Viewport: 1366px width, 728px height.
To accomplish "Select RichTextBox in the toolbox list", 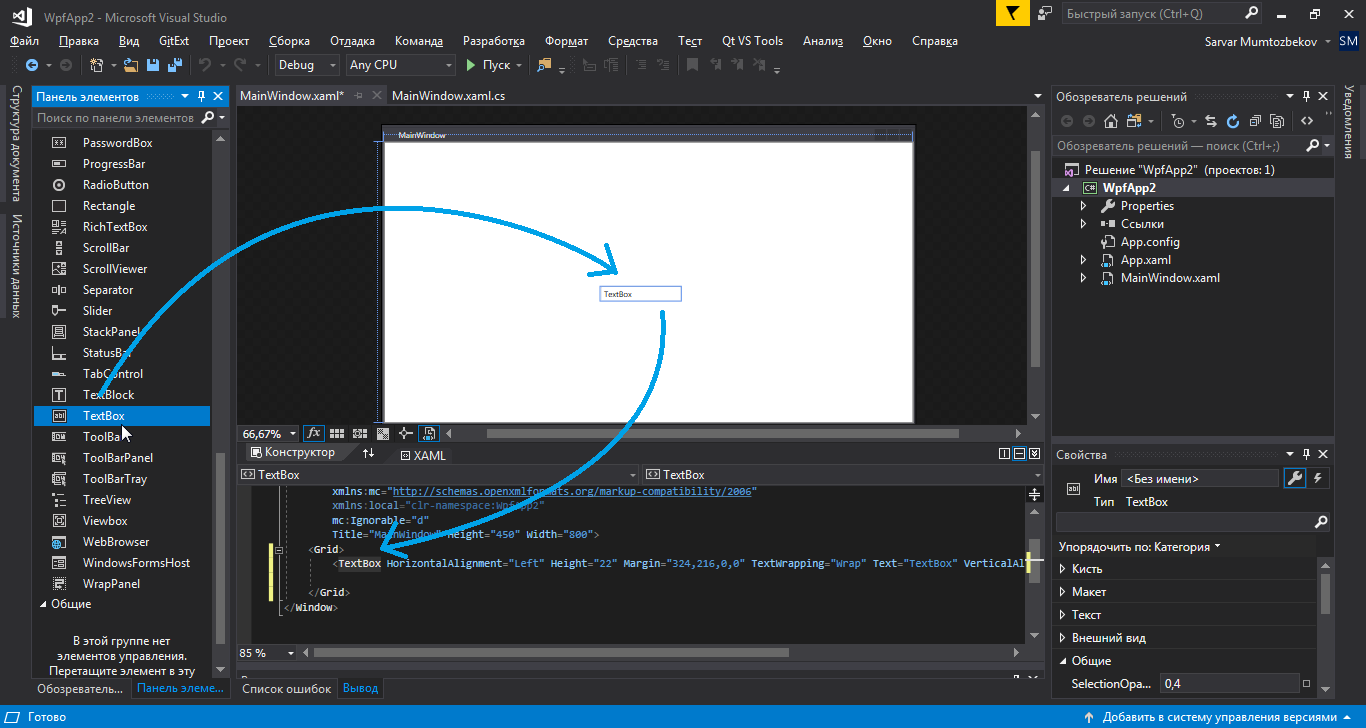I will [115, 227].
